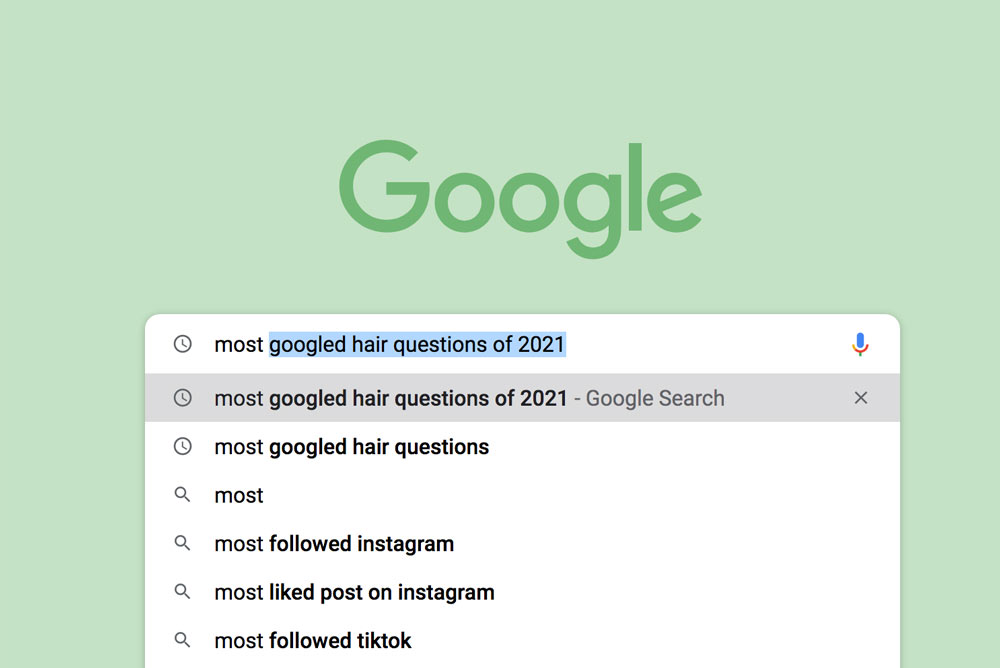1000x668 pixels.
Task: Click clock icon beside 'most googled hair questions' suggestion
Action: 182,447
